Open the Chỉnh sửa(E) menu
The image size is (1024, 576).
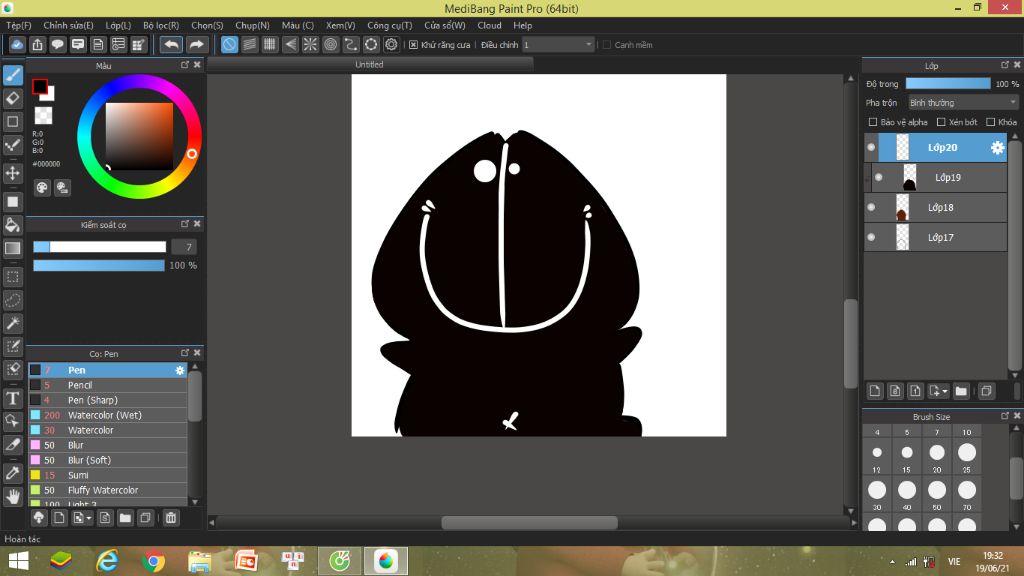pos(69,25)
